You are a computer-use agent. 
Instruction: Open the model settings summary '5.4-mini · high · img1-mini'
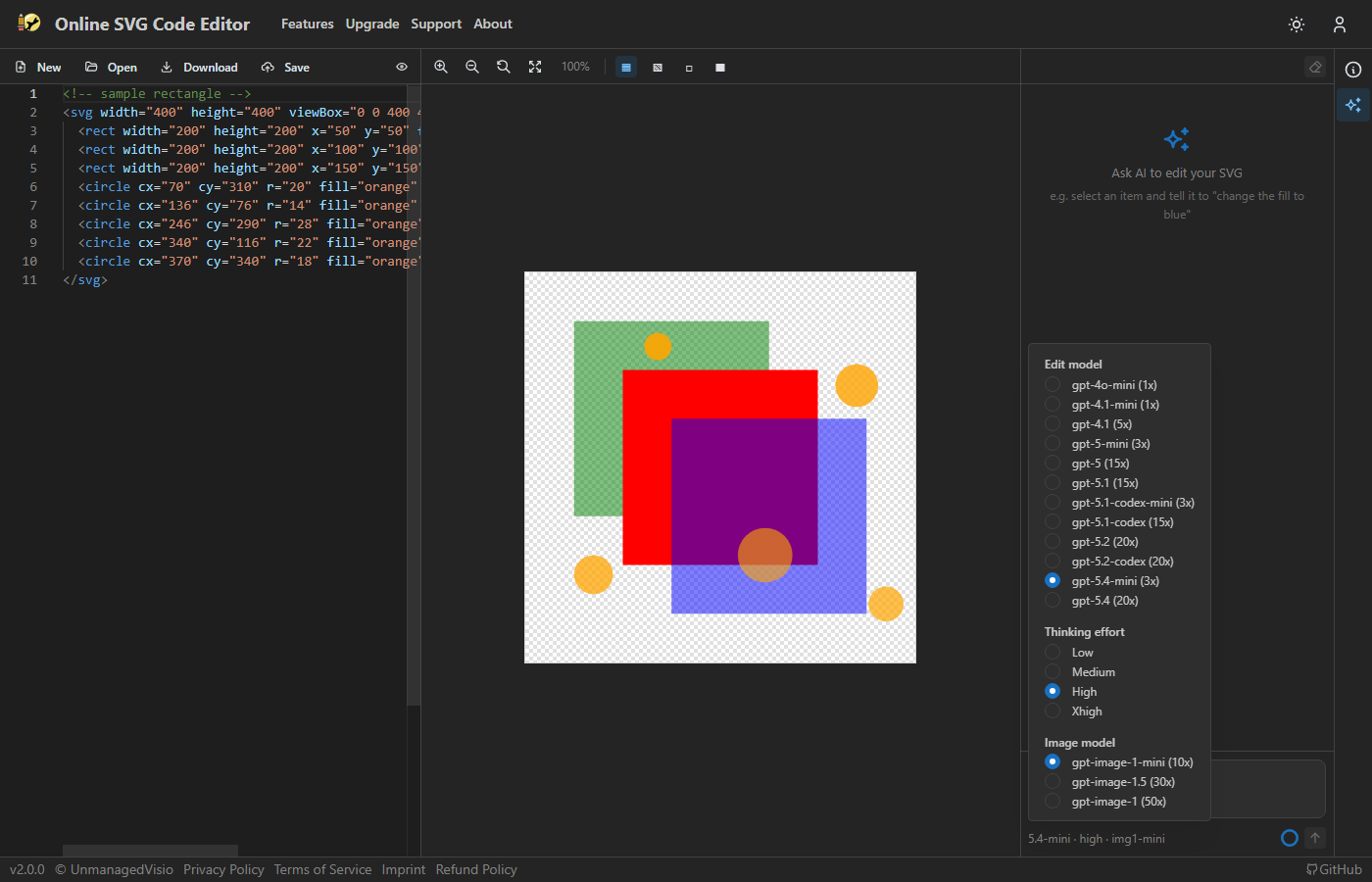point(1097,839)
